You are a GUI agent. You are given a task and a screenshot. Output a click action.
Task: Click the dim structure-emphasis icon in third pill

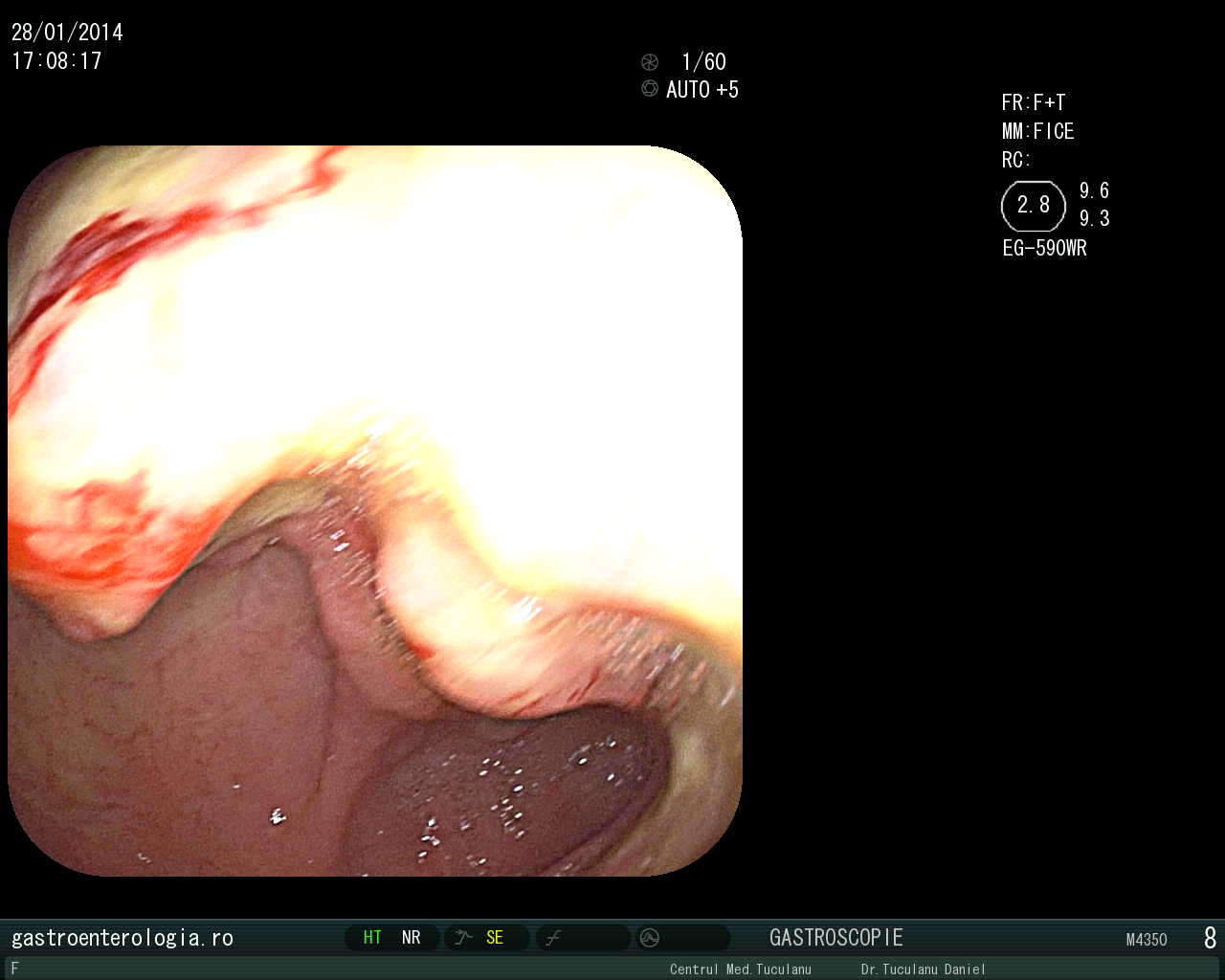(x=553, y=938)
